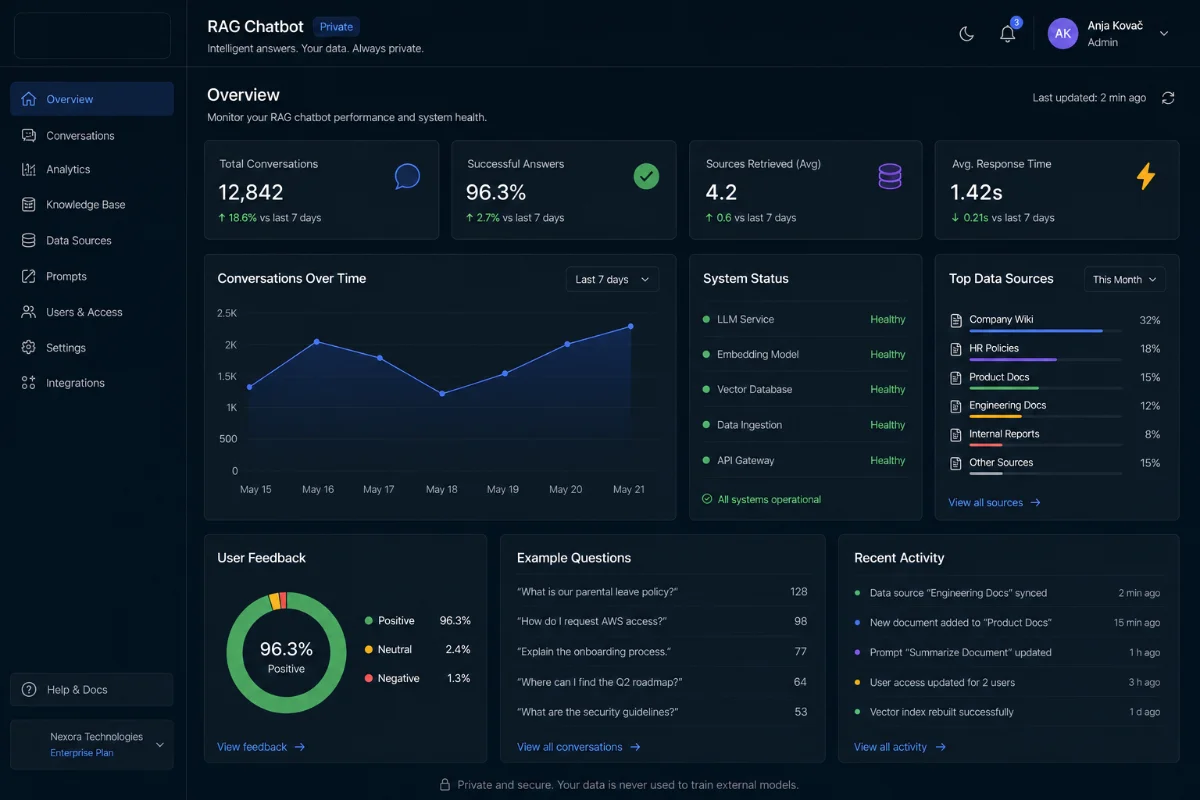This screenshot has width=1200, height=800.
Task: Click the AK user avatar
Action: coord(1063,33)
